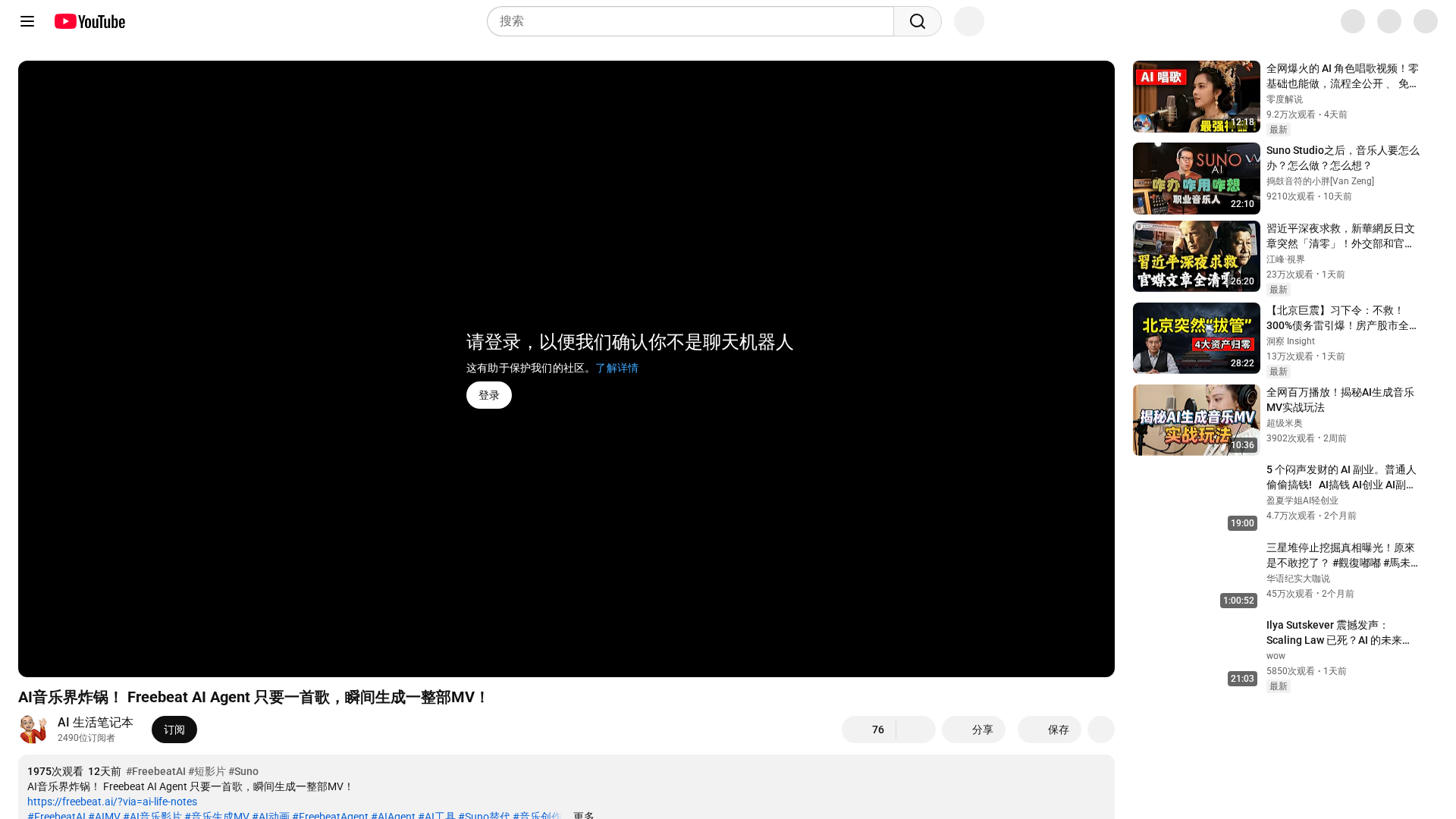Open the 了解详情 link
The height and width of the screenshot is (819, 1456).
pos(617,368)
